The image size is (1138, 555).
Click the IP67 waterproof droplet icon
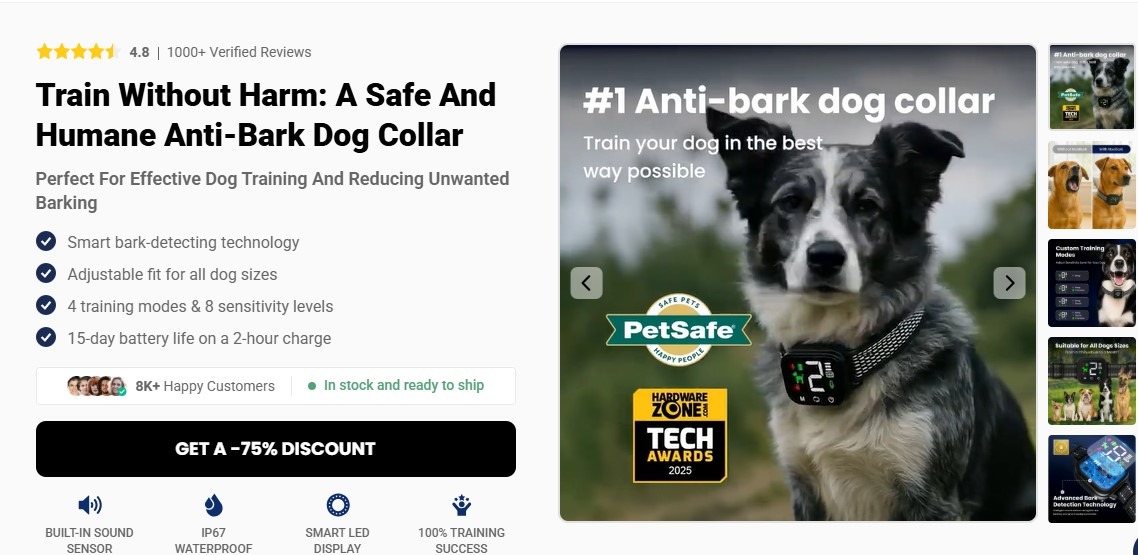(213, 505)
